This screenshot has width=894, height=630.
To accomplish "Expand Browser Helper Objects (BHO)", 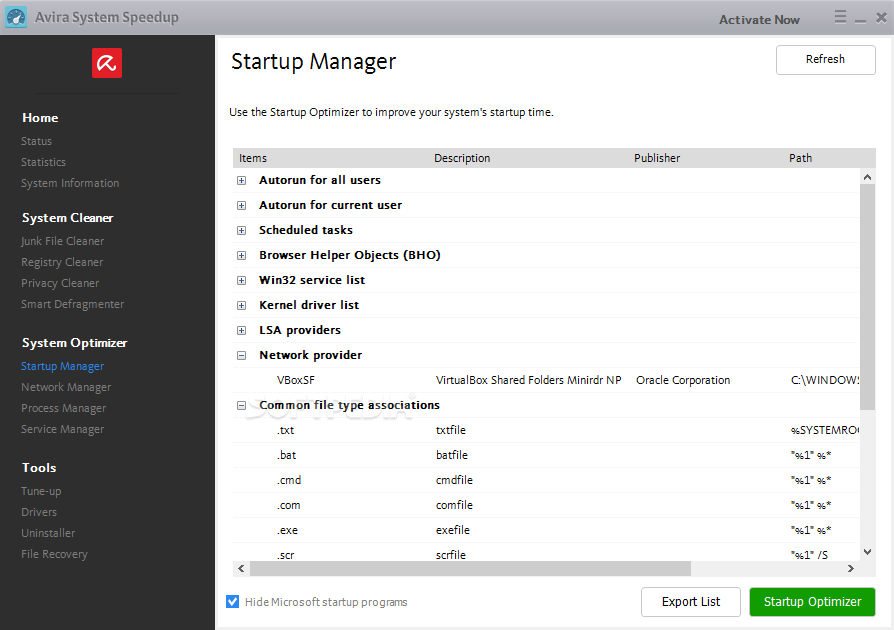I will point(242,255).
